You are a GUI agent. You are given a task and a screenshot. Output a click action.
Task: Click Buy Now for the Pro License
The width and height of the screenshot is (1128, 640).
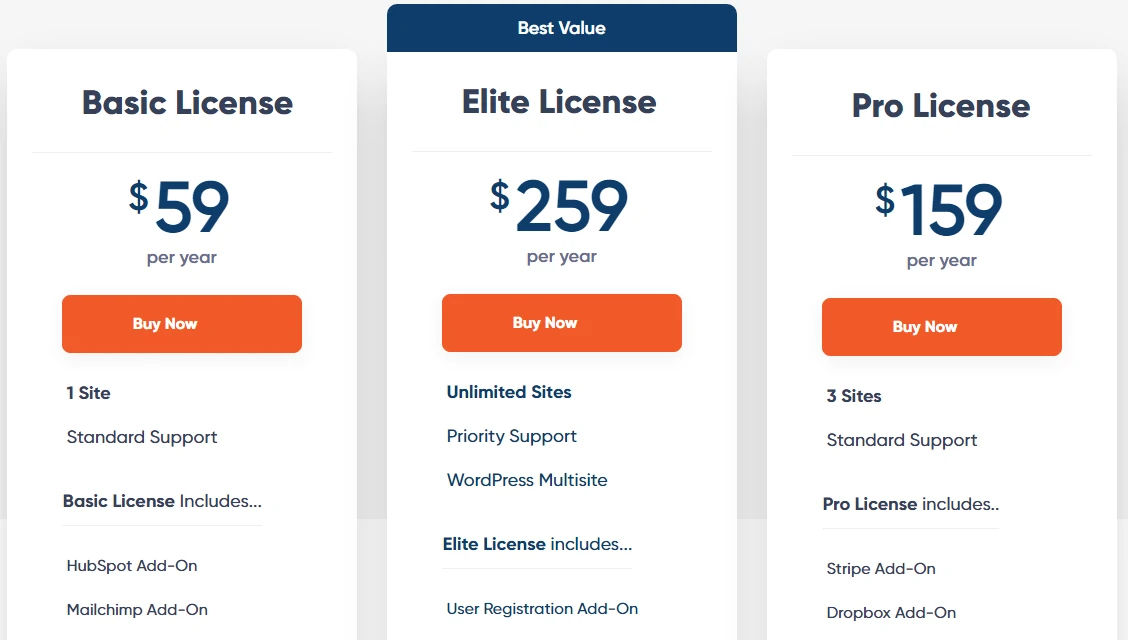point(942,327)
